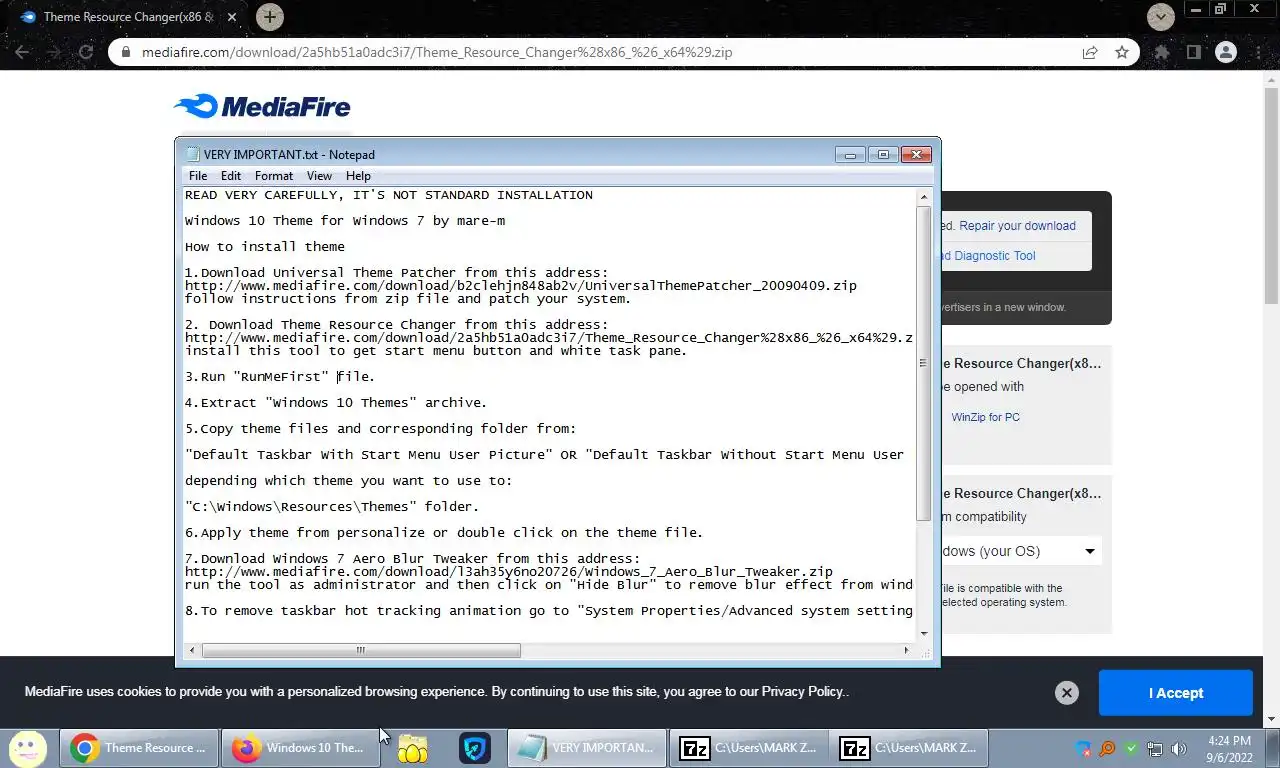Image resolution: width=1280 pixels, height=768 pixels.
Task: Bookmark this page with the star icon
Action: pos(1122,52)
